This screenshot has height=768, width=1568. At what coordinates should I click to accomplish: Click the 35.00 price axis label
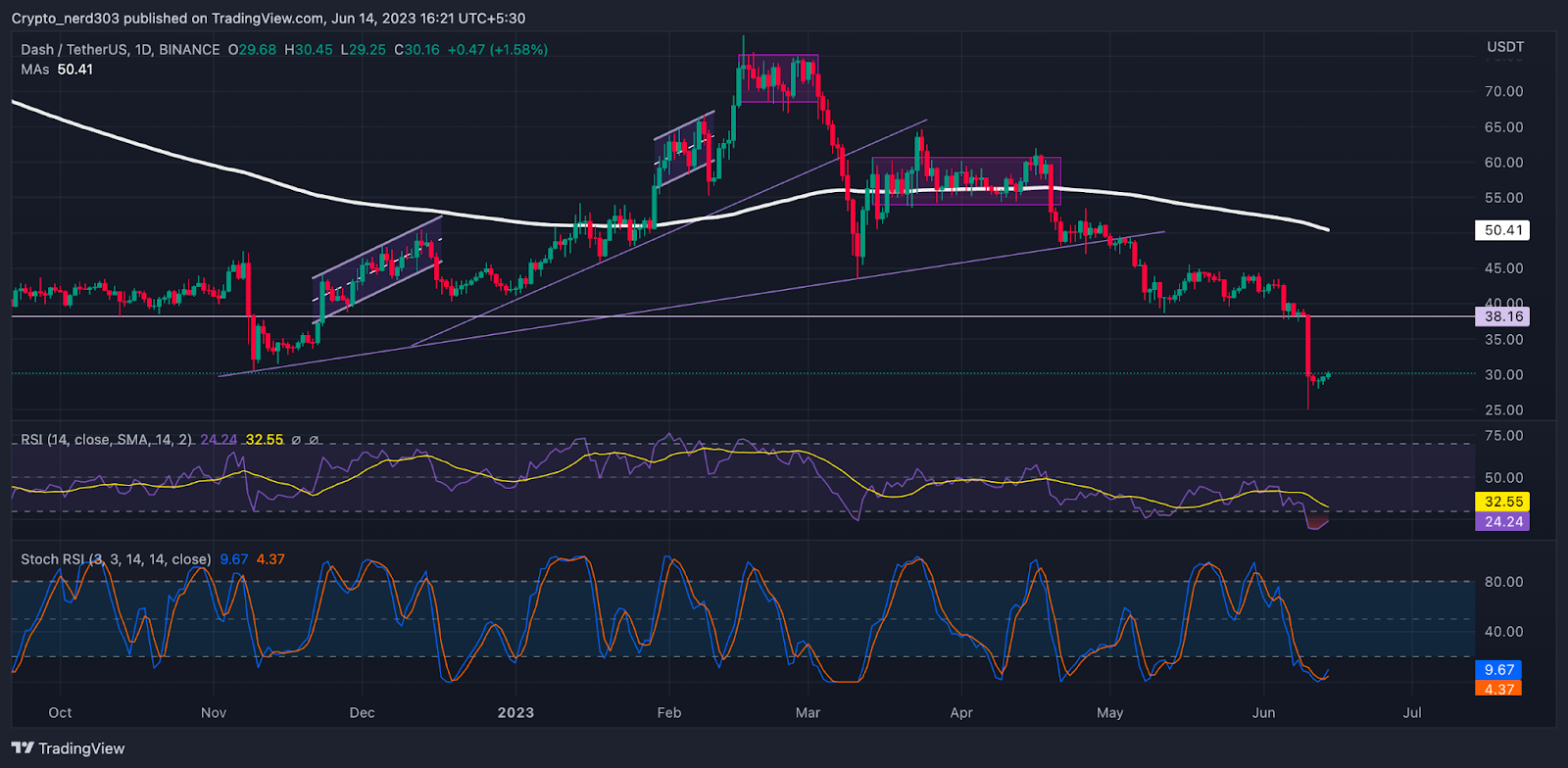click(1503, 340)
